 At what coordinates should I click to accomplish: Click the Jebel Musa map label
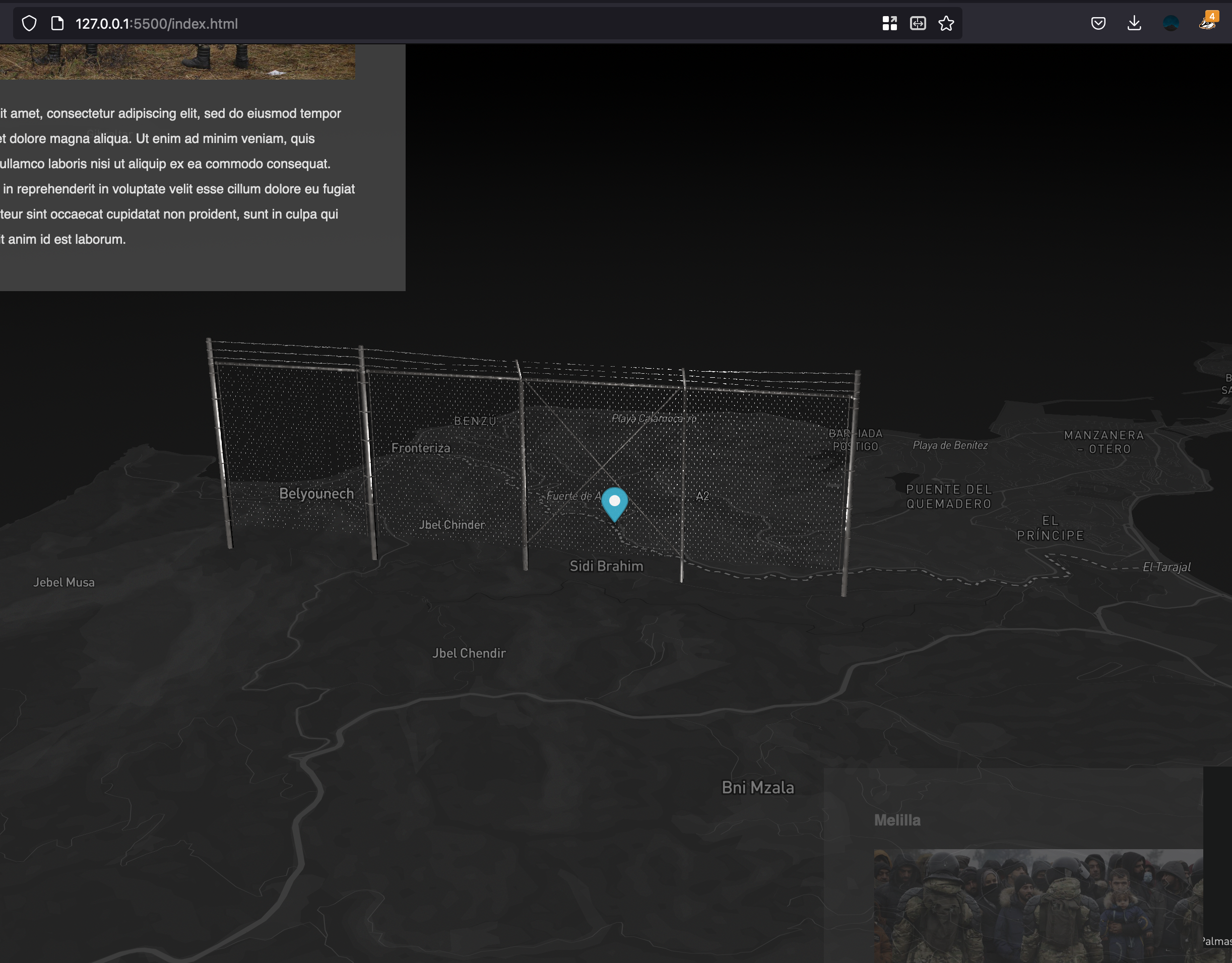(x=64, y=582)
